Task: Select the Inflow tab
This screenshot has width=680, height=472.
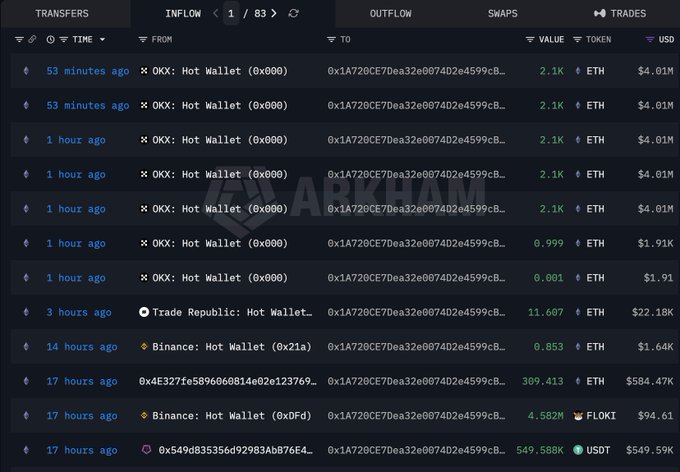Action: click(183, 13)
